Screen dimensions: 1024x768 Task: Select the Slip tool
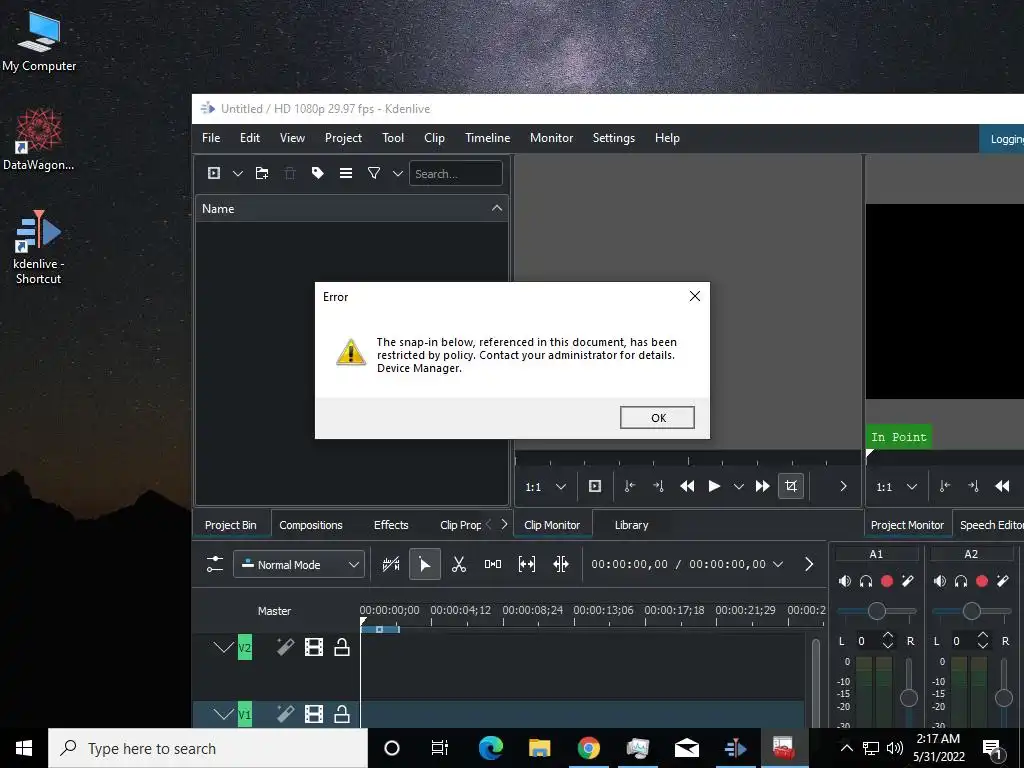pyautogui.click(x=527, y=564)
